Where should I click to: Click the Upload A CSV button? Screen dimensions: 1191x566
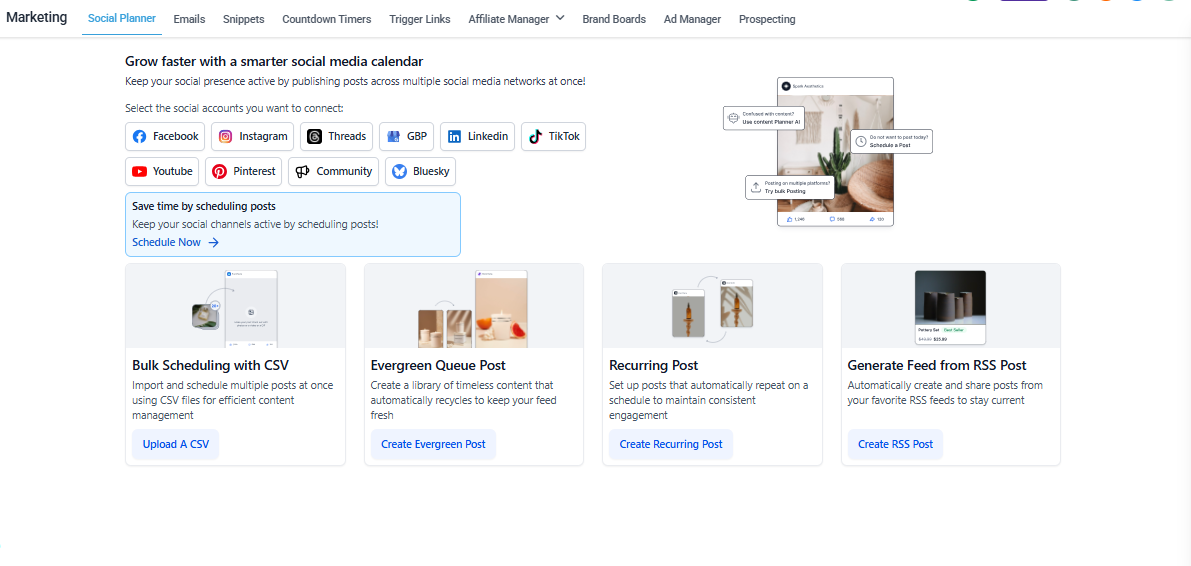[x=175, y=444]
